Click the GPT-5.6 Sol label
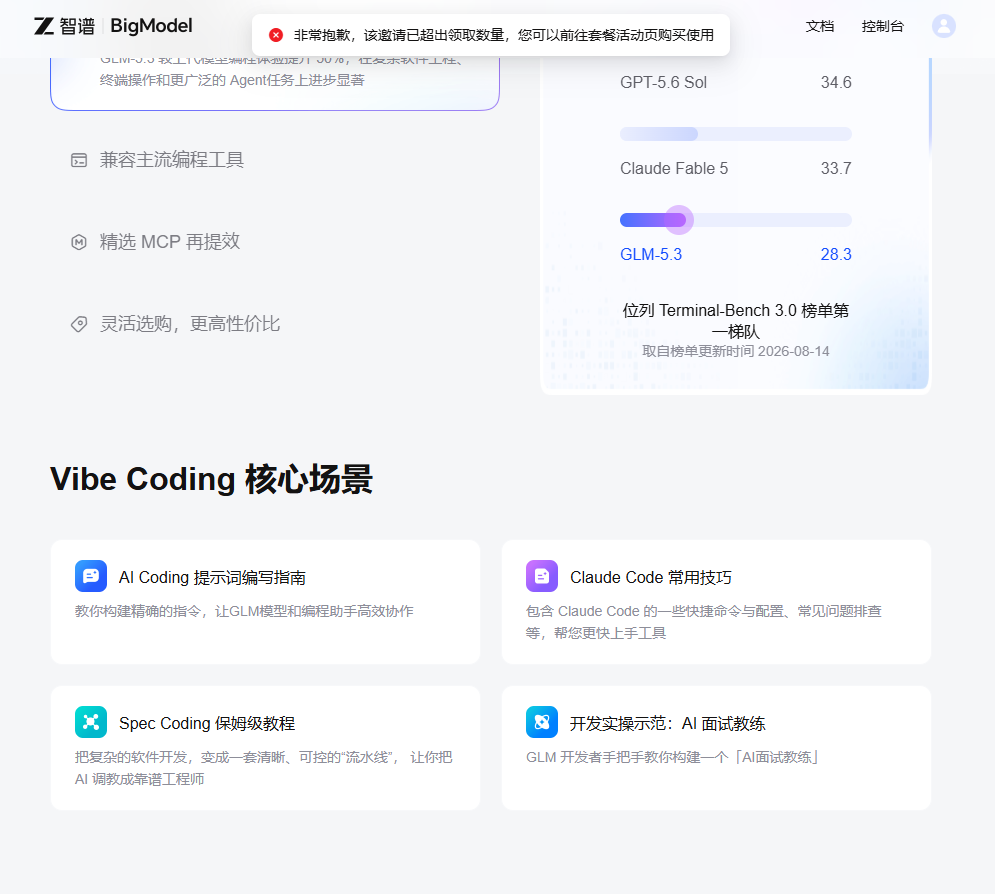The width and height of the screenshot is (995, 894). (663, 82)
